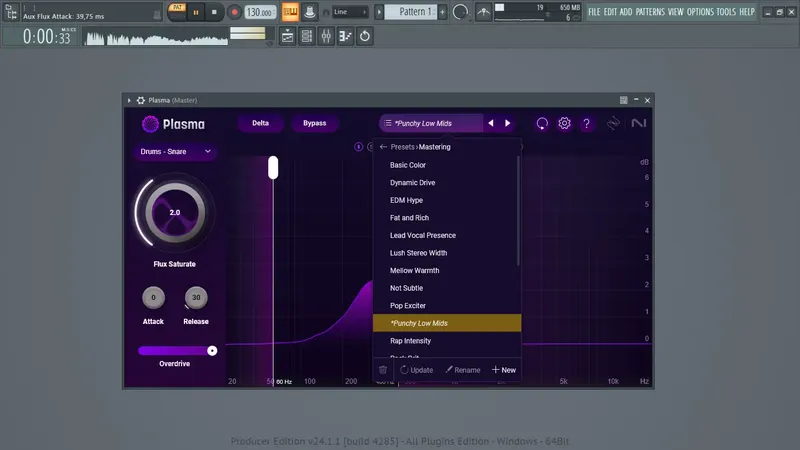Click the top-left FL Studio browser icon
This screenshot has width=800, height=450.
pos(11,12)
